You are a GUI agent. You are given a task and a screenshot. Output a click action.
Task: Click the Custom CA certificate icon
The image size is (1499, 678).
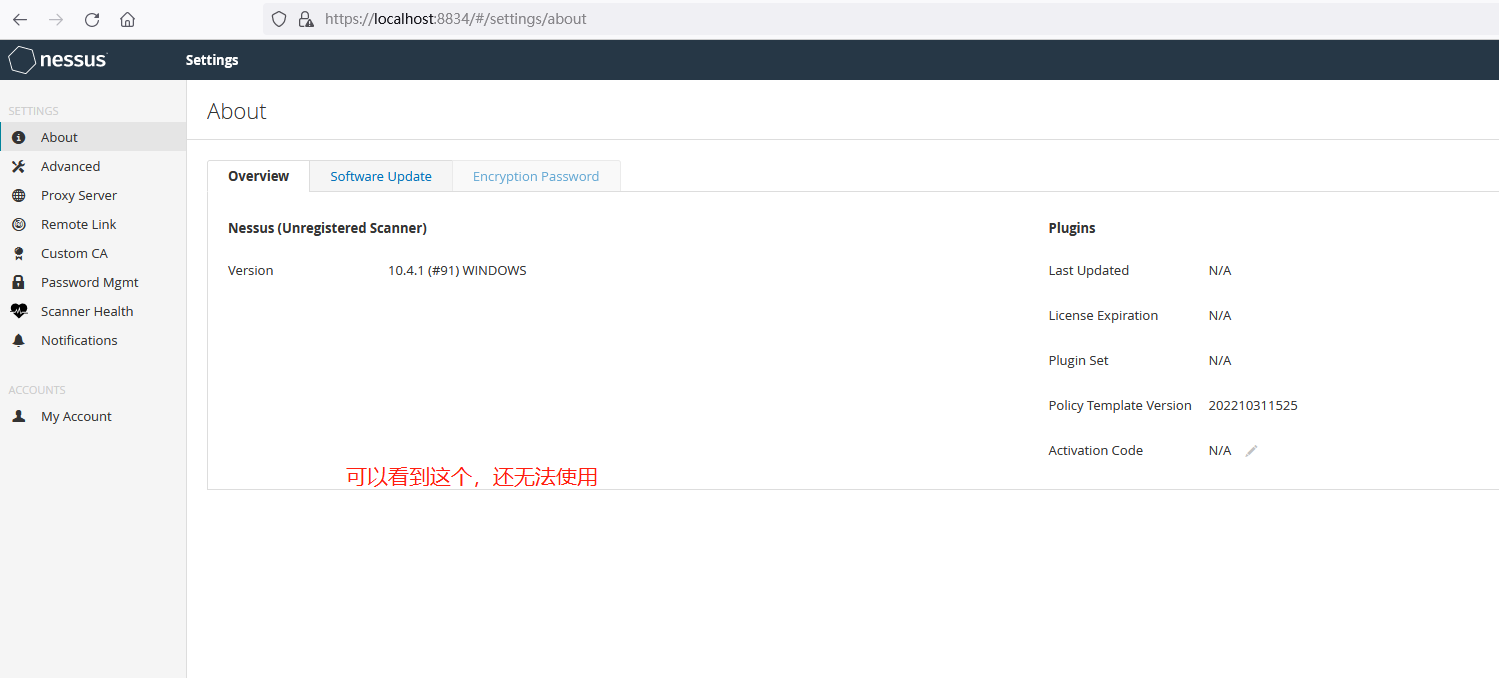point(18,253)
